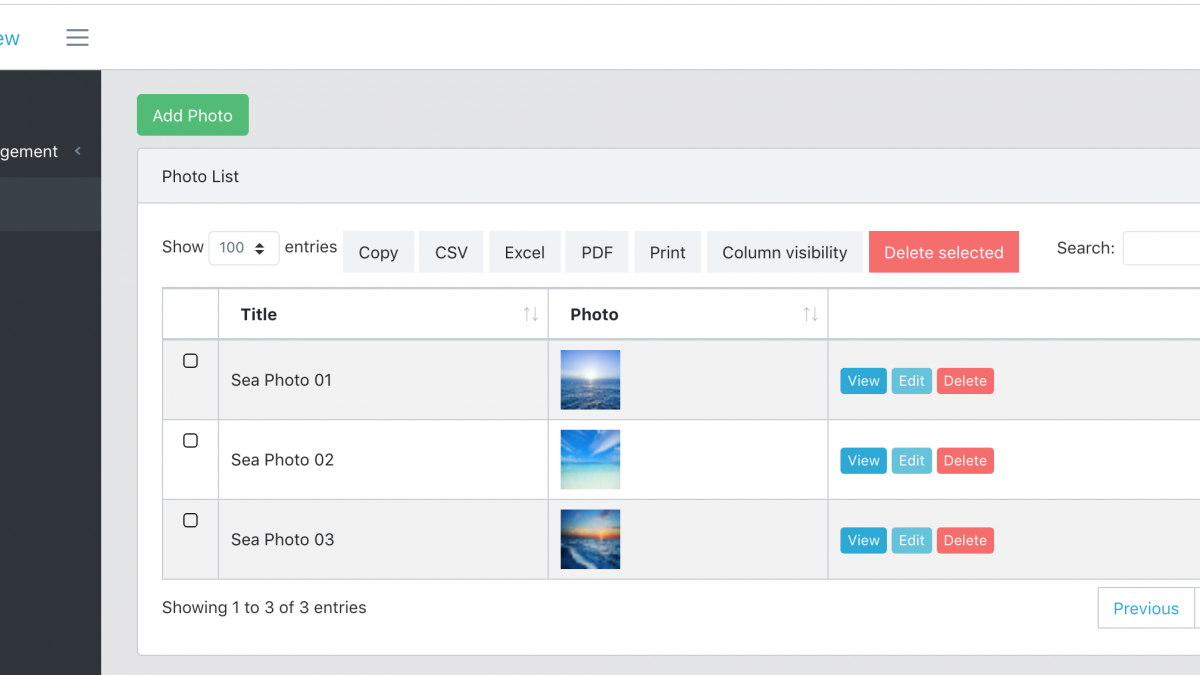The width and height of the screenshot is (1200, 675).
Task: Export the table to Excel
Action: point(524,252)
